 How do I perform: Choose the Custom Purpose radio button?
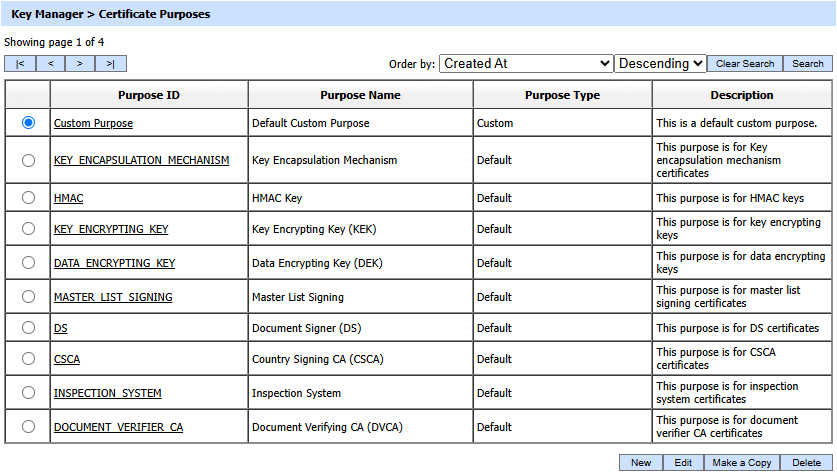pyautogui.click(x=28, y=122)
